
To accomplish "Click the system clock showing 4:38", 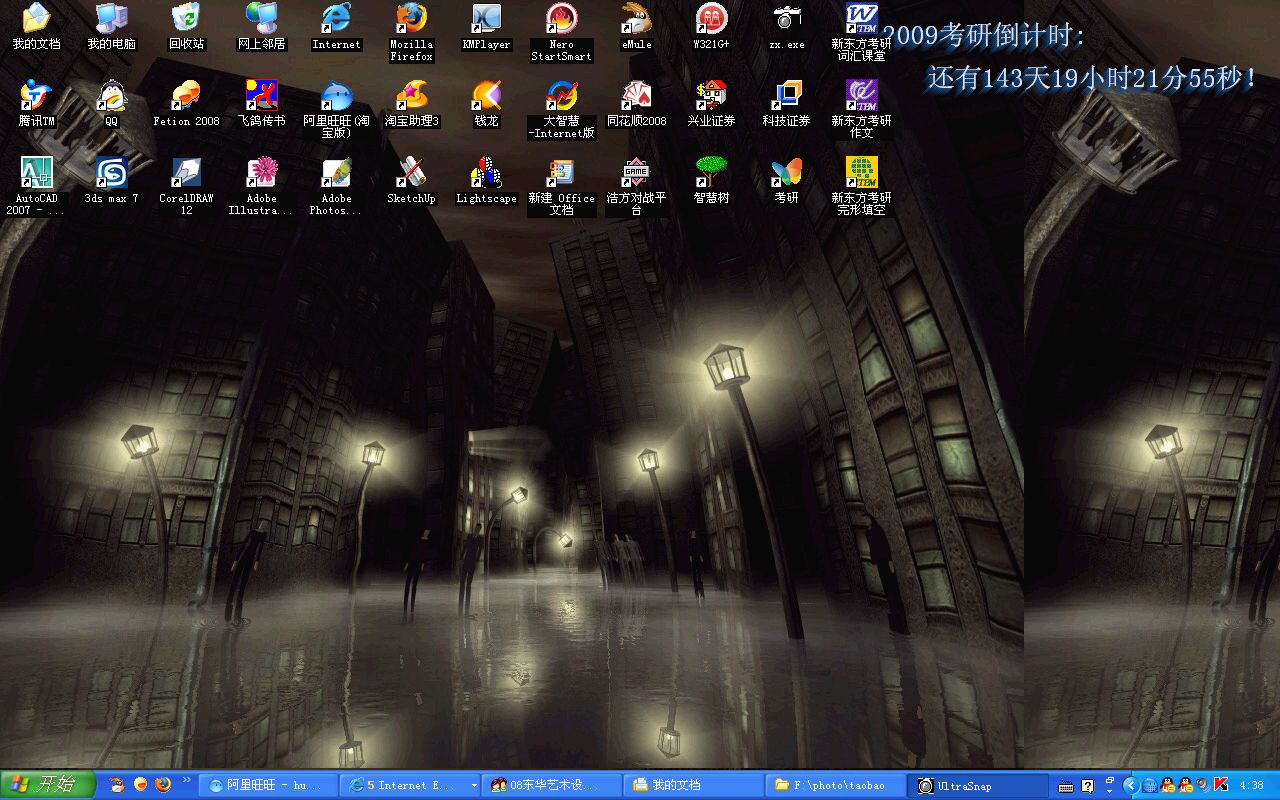I will 1251,785.
